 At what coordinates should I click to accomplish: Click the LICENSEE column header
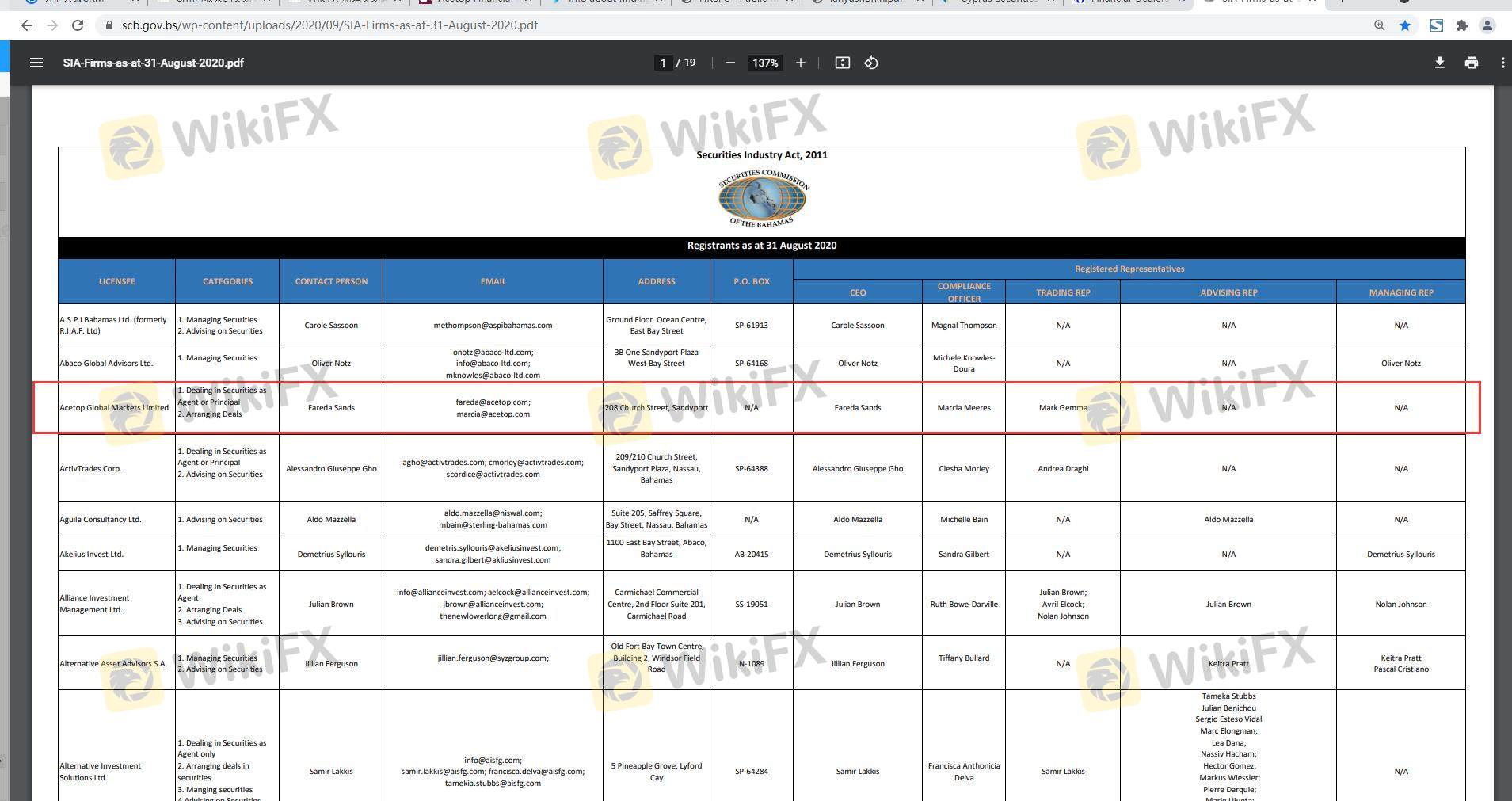[x=116, y=281]
